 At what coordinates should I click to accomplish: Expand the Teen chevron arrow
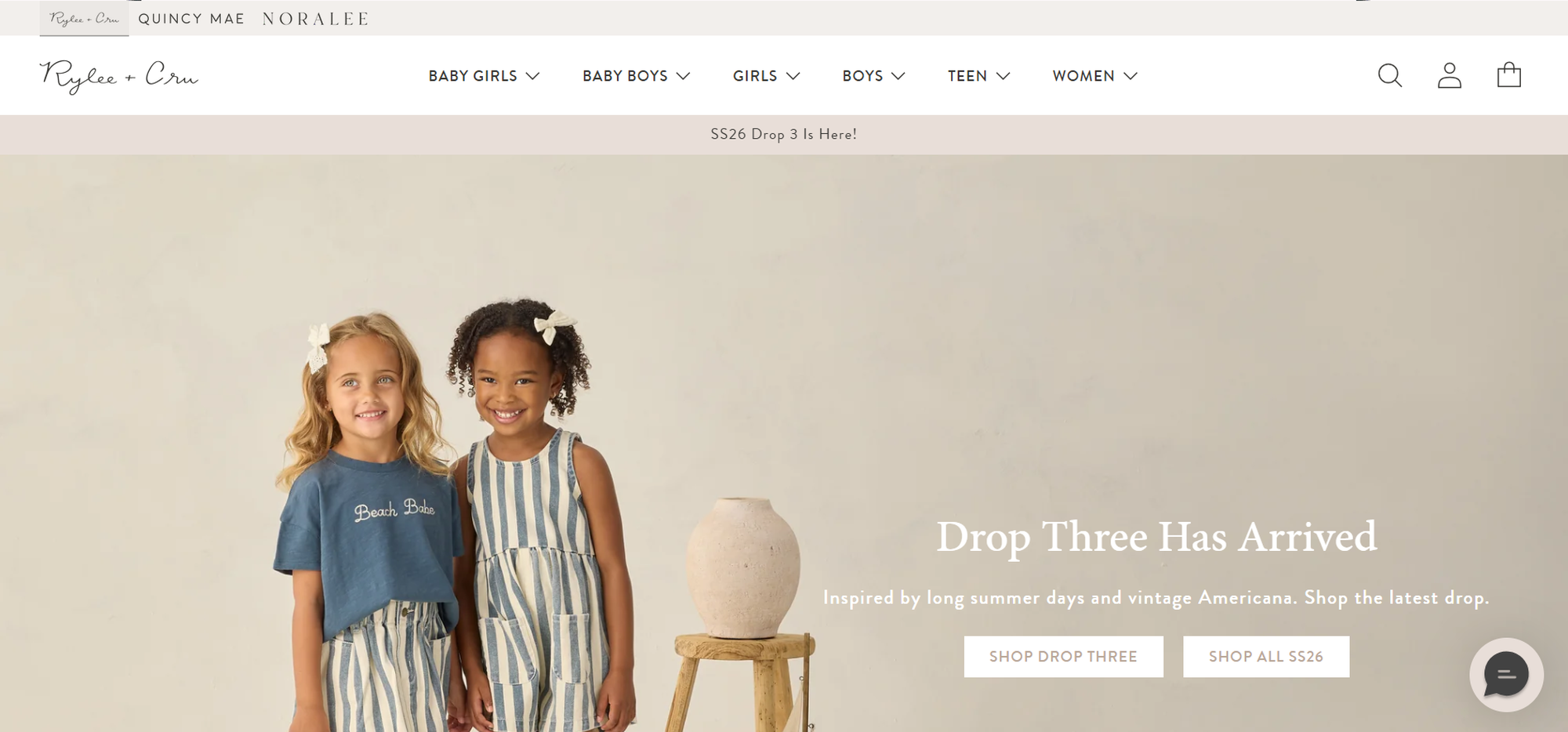1004,76
